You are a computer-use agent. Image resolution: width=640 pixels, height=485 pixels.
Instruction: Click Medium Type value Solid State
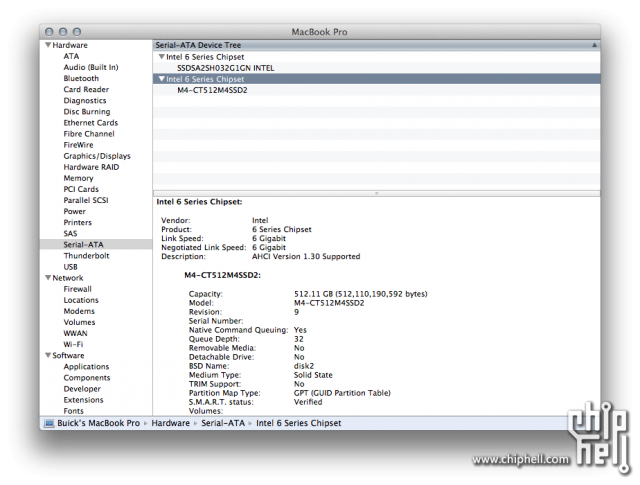(313, 375)
